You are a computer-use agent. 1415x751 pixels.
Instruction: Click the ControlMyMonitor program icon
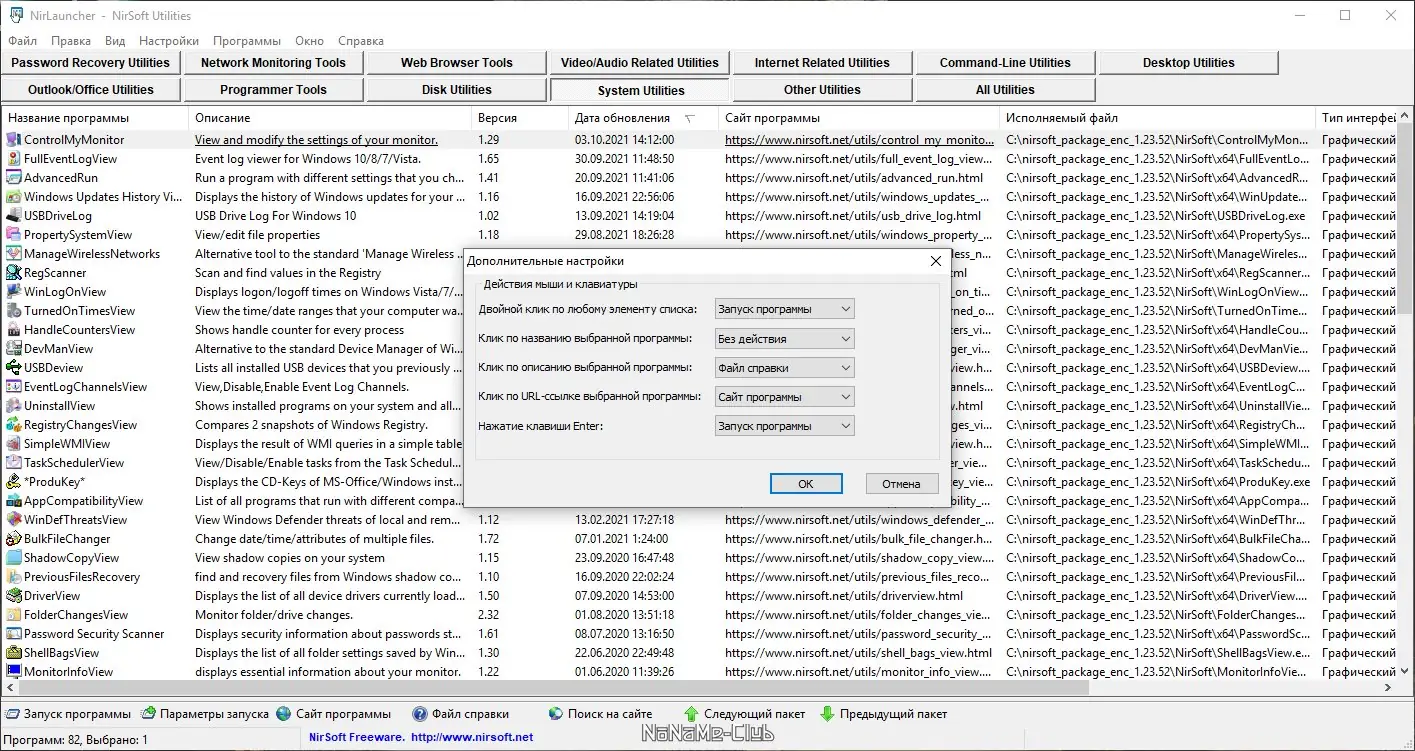[13, 140]
